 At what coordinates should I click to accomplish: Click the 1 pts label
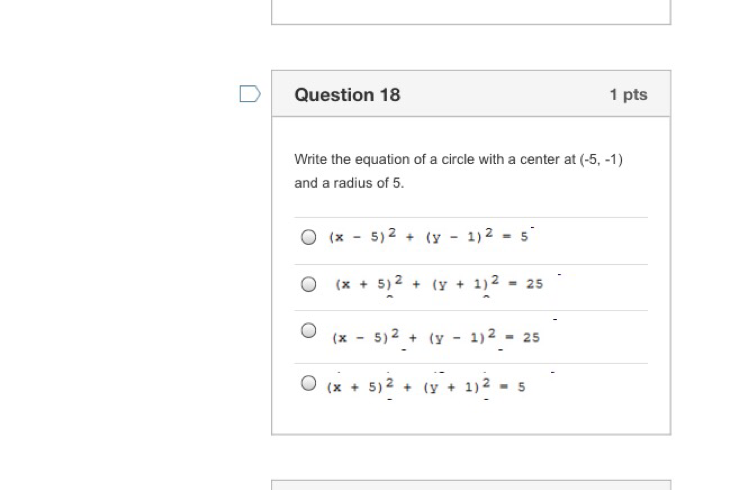pos(628,95)
